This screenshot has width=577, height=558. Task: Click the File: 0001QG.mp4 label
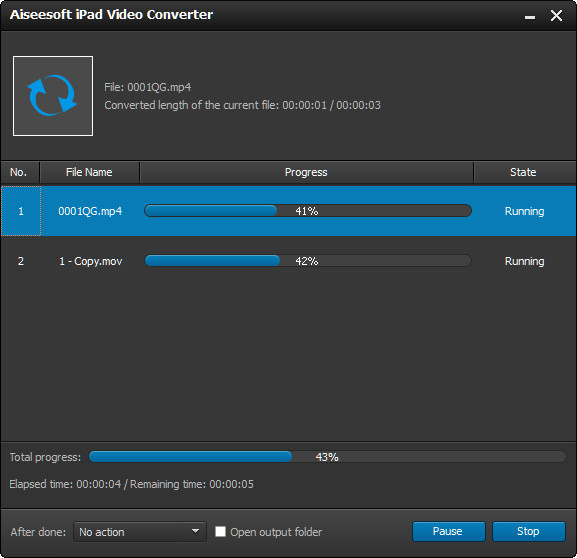[x=148, y=87]
